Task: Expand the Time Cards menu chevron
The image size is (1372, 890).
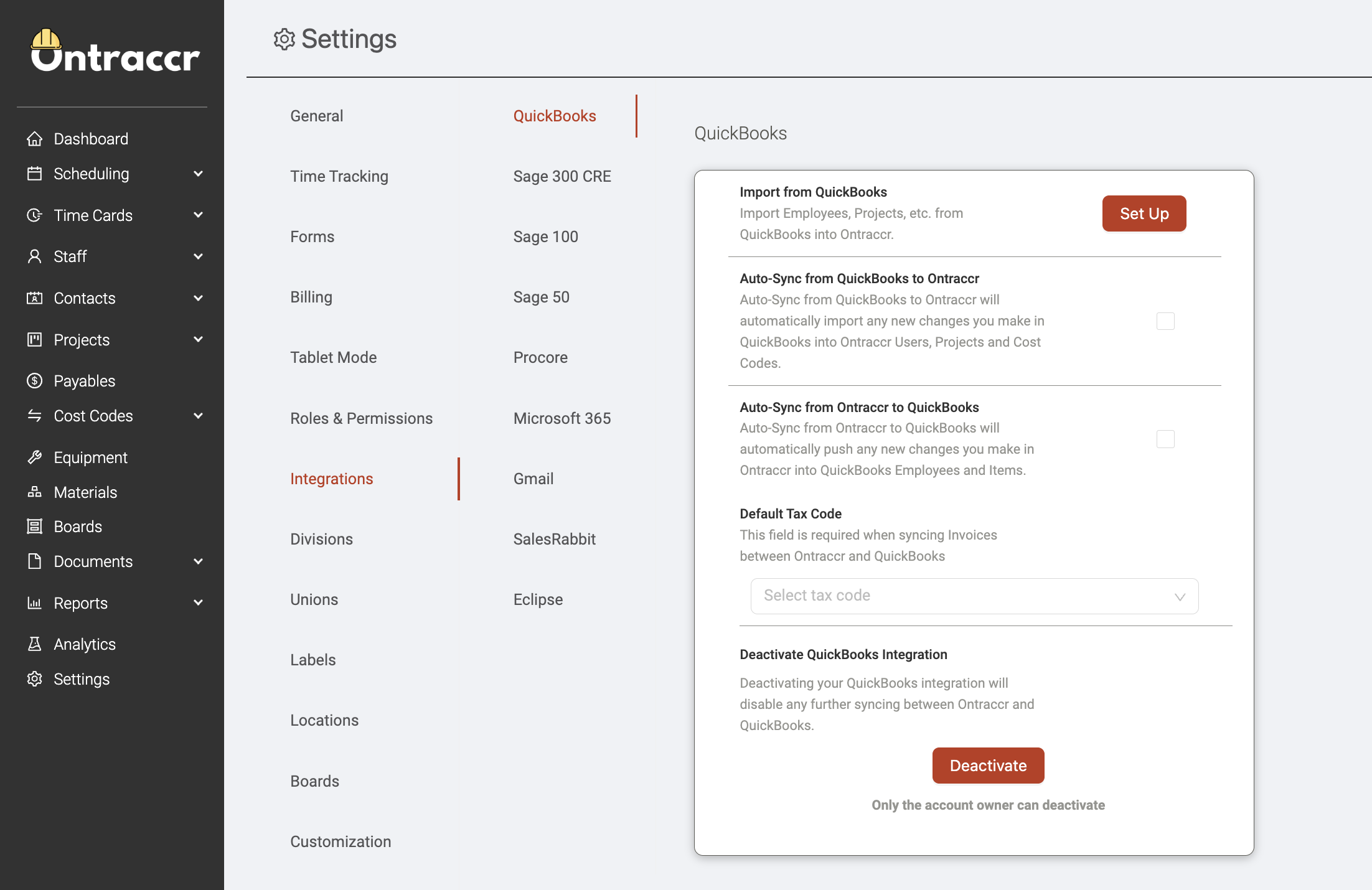Action: pyautogui.click(x=198, y=215)
